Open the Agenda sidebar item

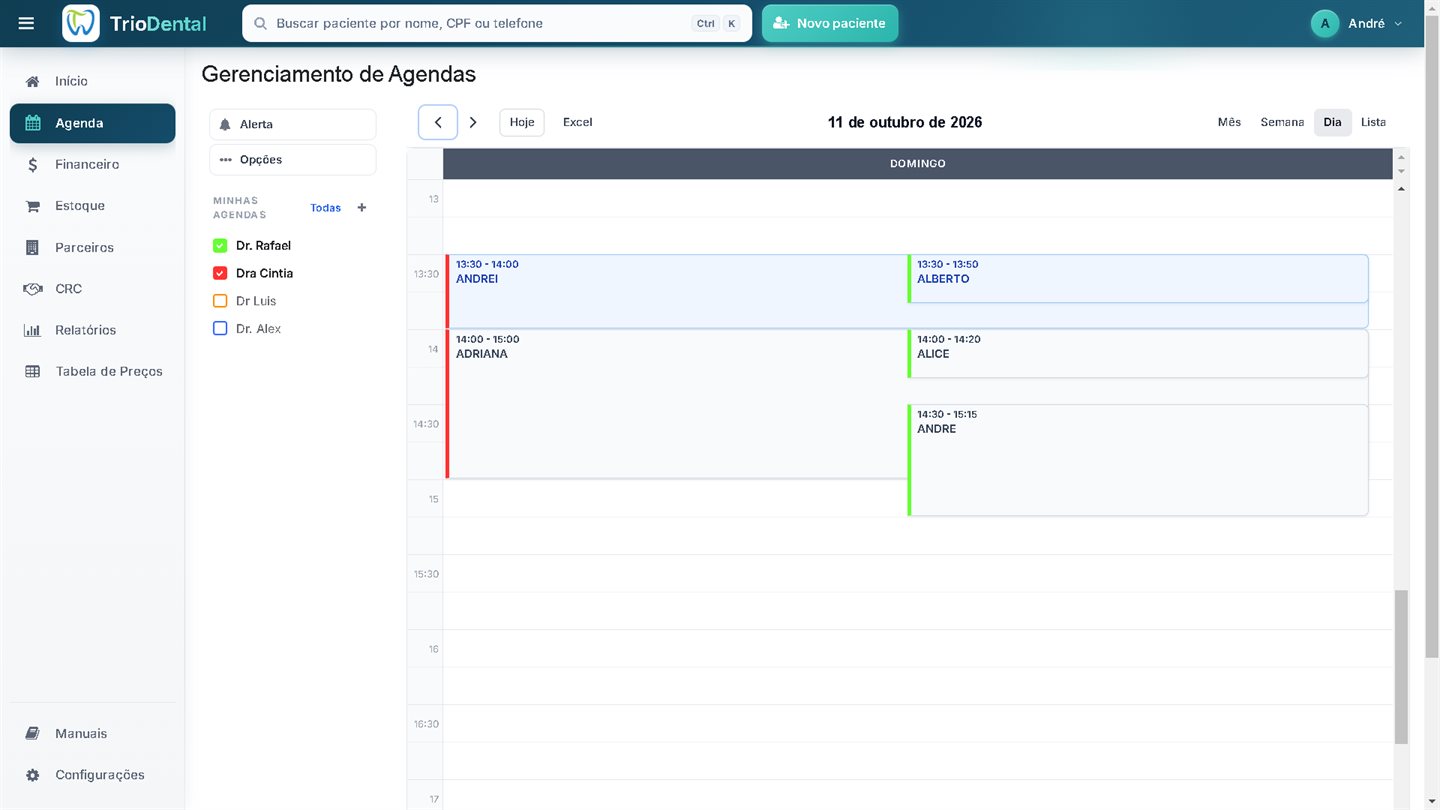point(92,123)
